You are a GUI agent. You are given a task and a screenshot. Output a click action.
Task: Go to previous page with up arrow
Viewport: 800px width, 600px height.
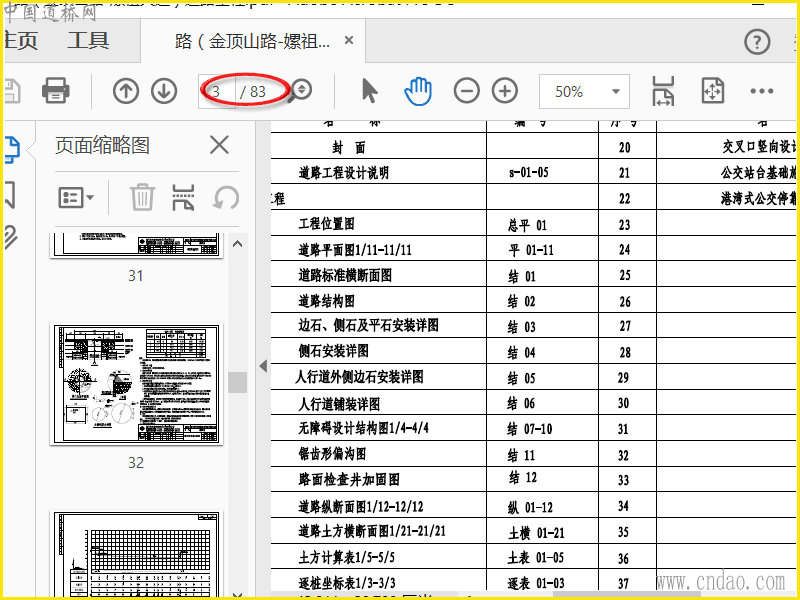pyautogui.click(x=126, y=91)
